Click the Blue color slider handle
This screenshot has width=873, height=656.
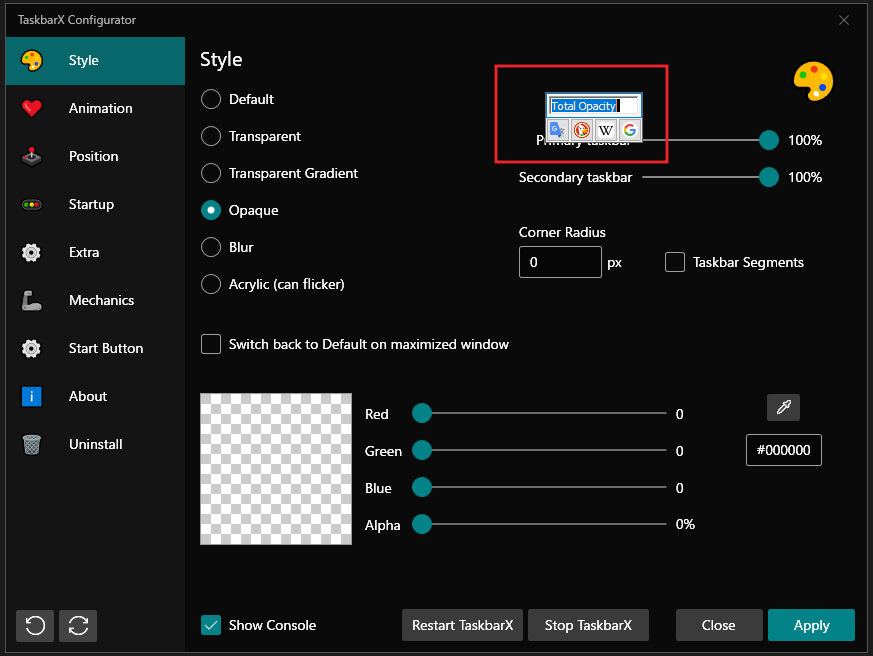pos(422,487)
